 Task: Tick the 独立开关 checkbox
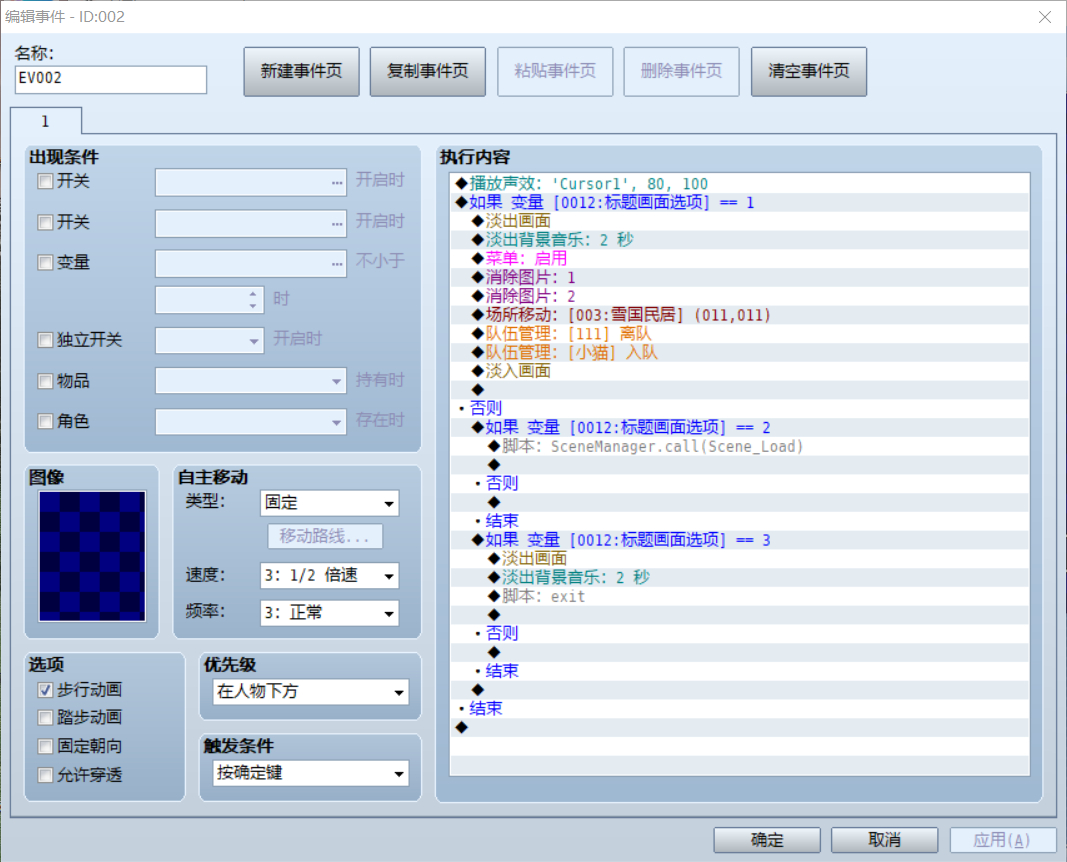point(46,339)
